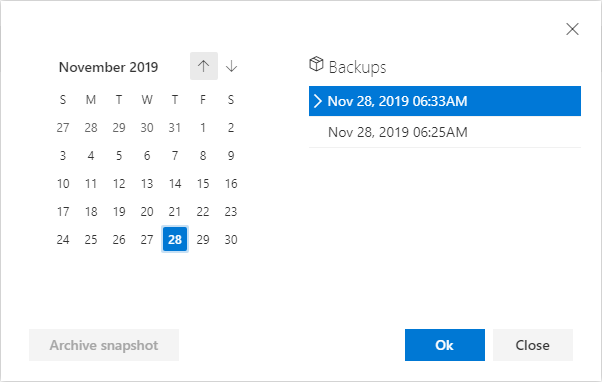
Task: Select the Nov 28, 2019 06:33AM backup
Action: pyautogui.click(x=445, y=101)
